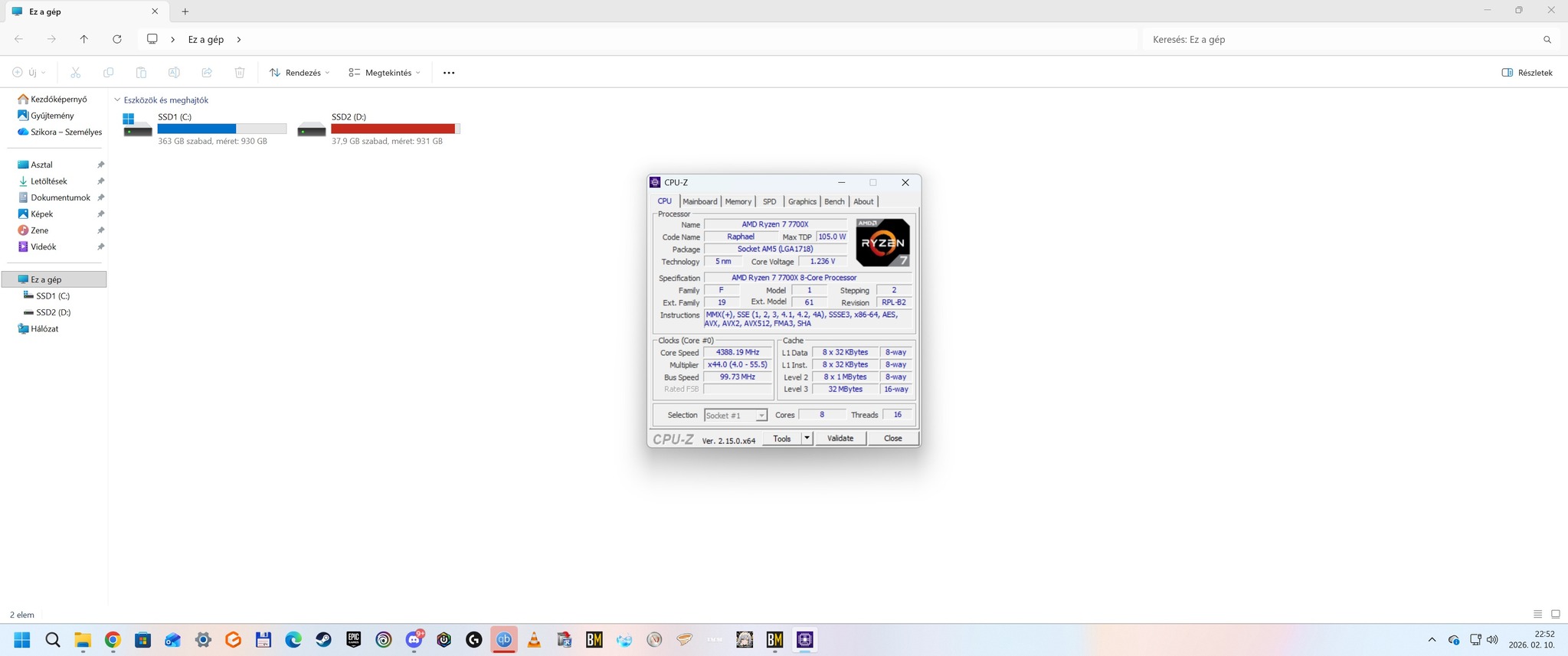Image resolution: width=1568 pixels, height=656 pixels.
Task: Click the Delete trash icon in toolbar
Action: (240, 73)
